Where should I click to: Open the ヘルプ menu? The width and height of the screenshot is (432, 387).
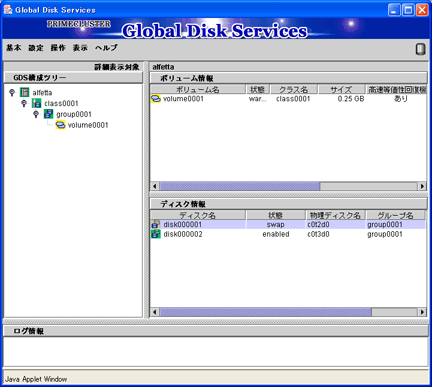click(106, 48)
